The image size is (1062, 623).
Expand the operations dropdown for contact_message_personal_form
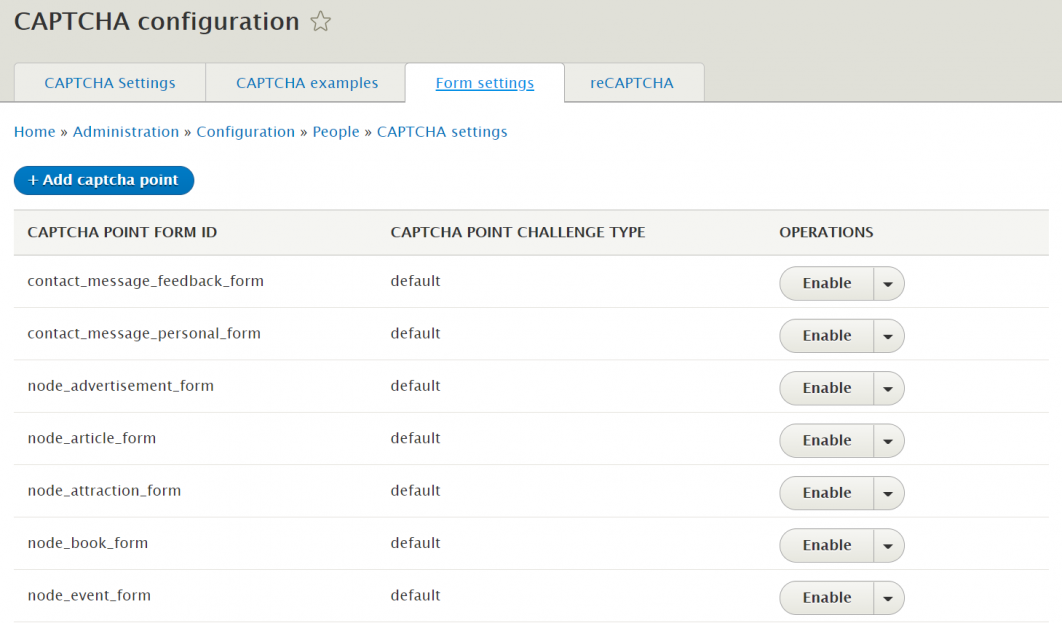[x=888, y=335]
